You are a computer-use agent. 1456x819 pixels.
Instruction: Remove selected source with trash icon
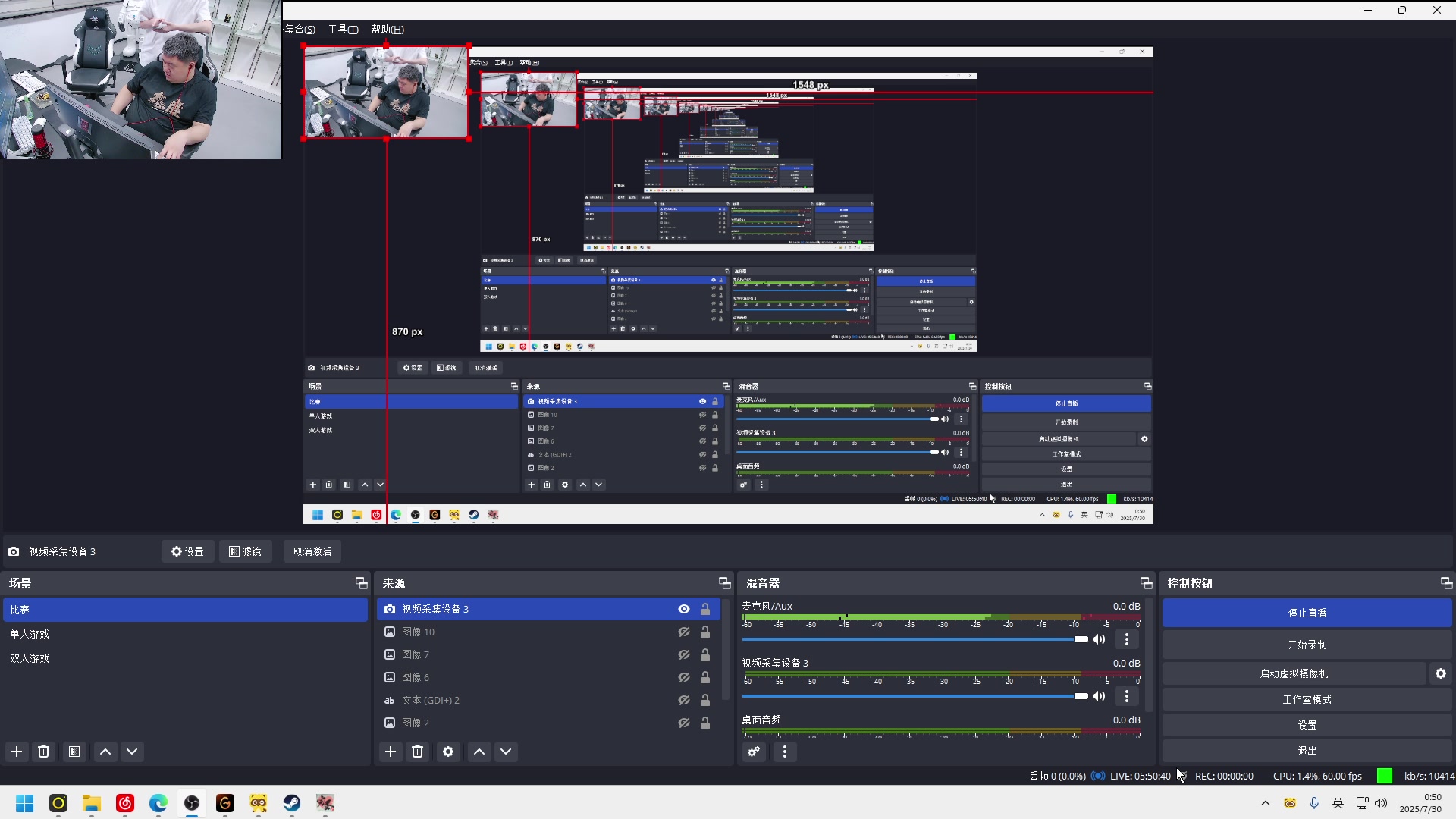(417, 752)
